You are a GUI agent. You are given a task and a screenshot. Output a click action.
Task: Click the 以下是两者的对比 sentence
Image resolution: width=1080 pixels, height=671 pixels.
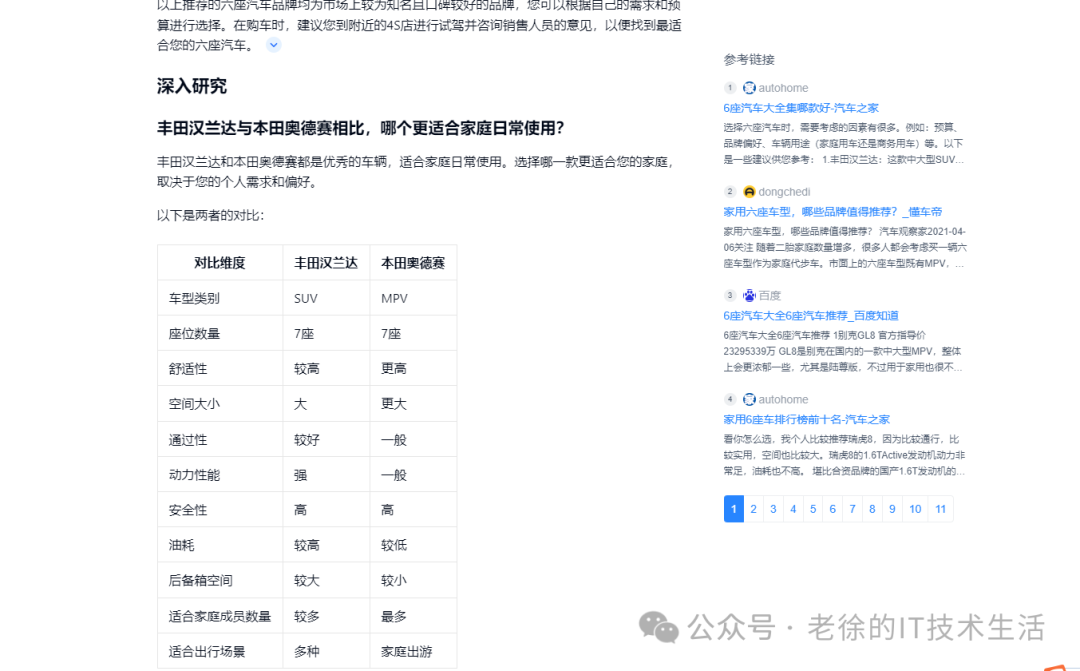click(210, 216)
